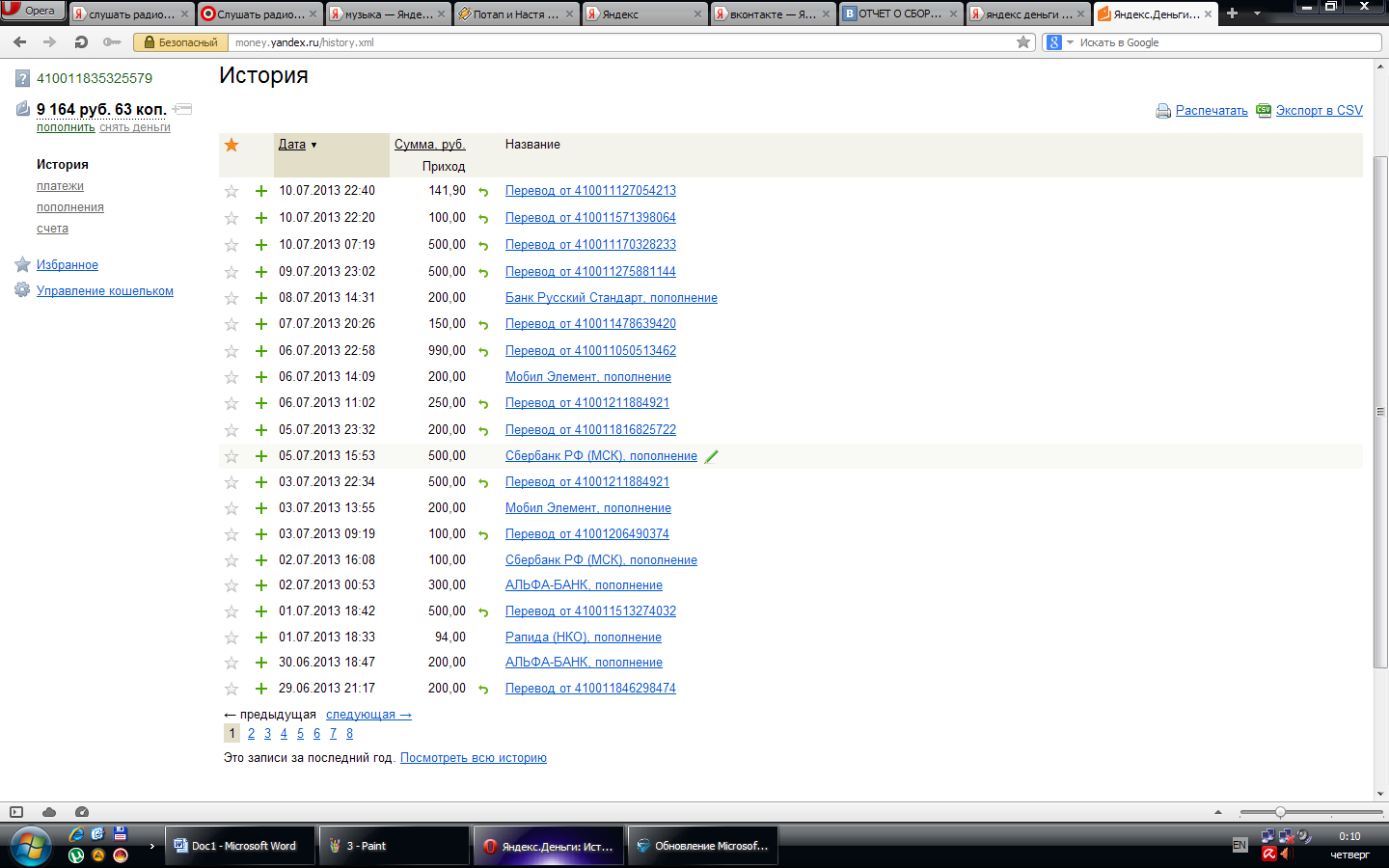The image size is (1389, 868).
Task: Select the яндекс деньги … tab
Action: tap(1029, 14)
